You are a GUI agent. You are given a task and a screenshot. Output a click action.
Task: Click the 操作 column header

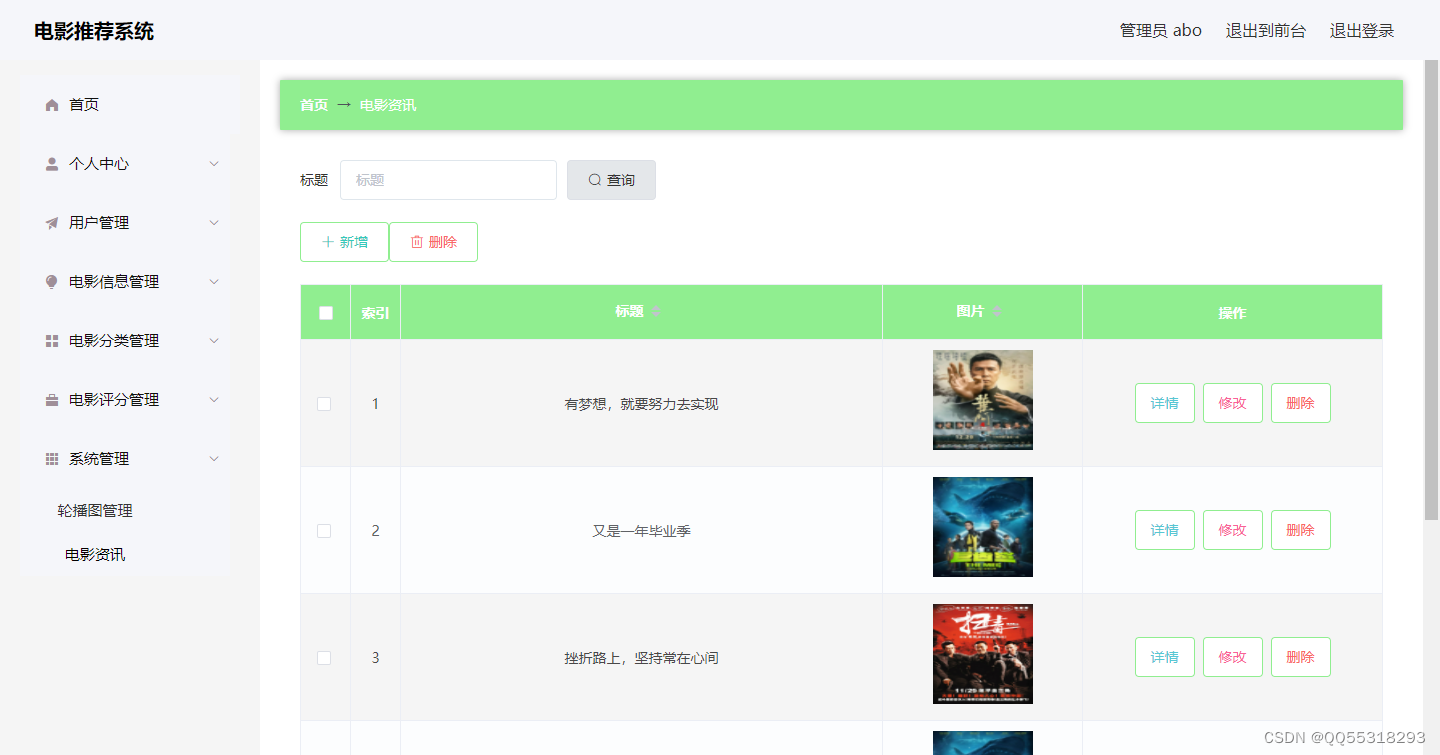[1232, 313]
